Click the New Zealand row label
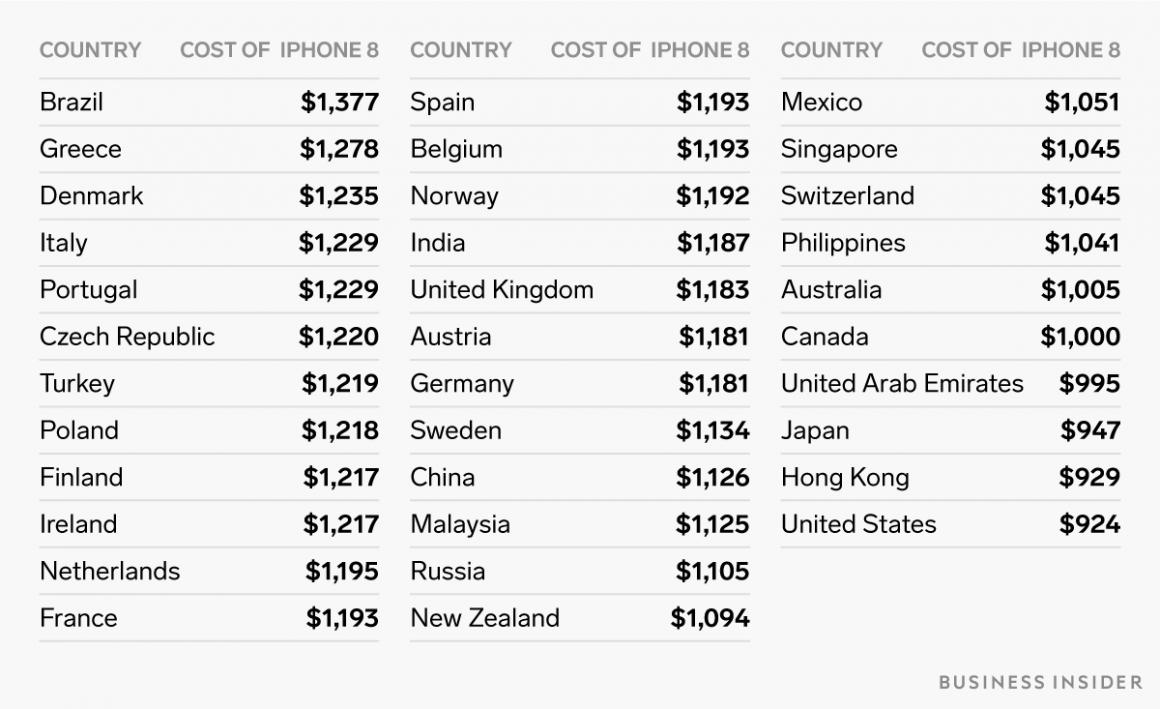 tap(484, 618)
